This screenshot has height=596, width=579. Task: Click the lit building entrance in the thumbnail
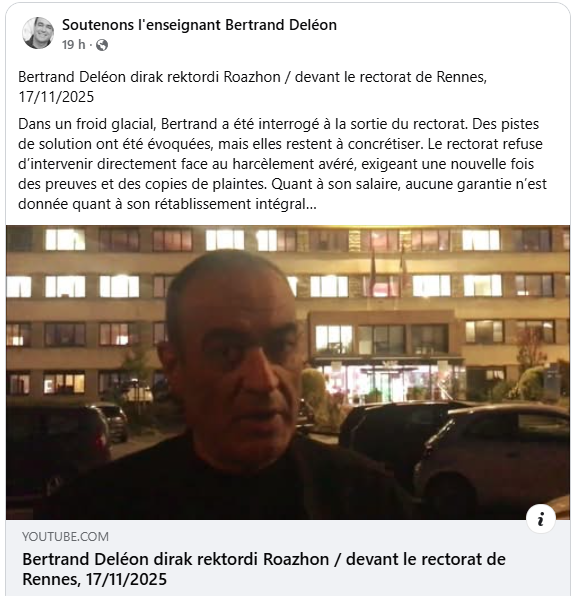pyautogui.click(x=388, y=382)
